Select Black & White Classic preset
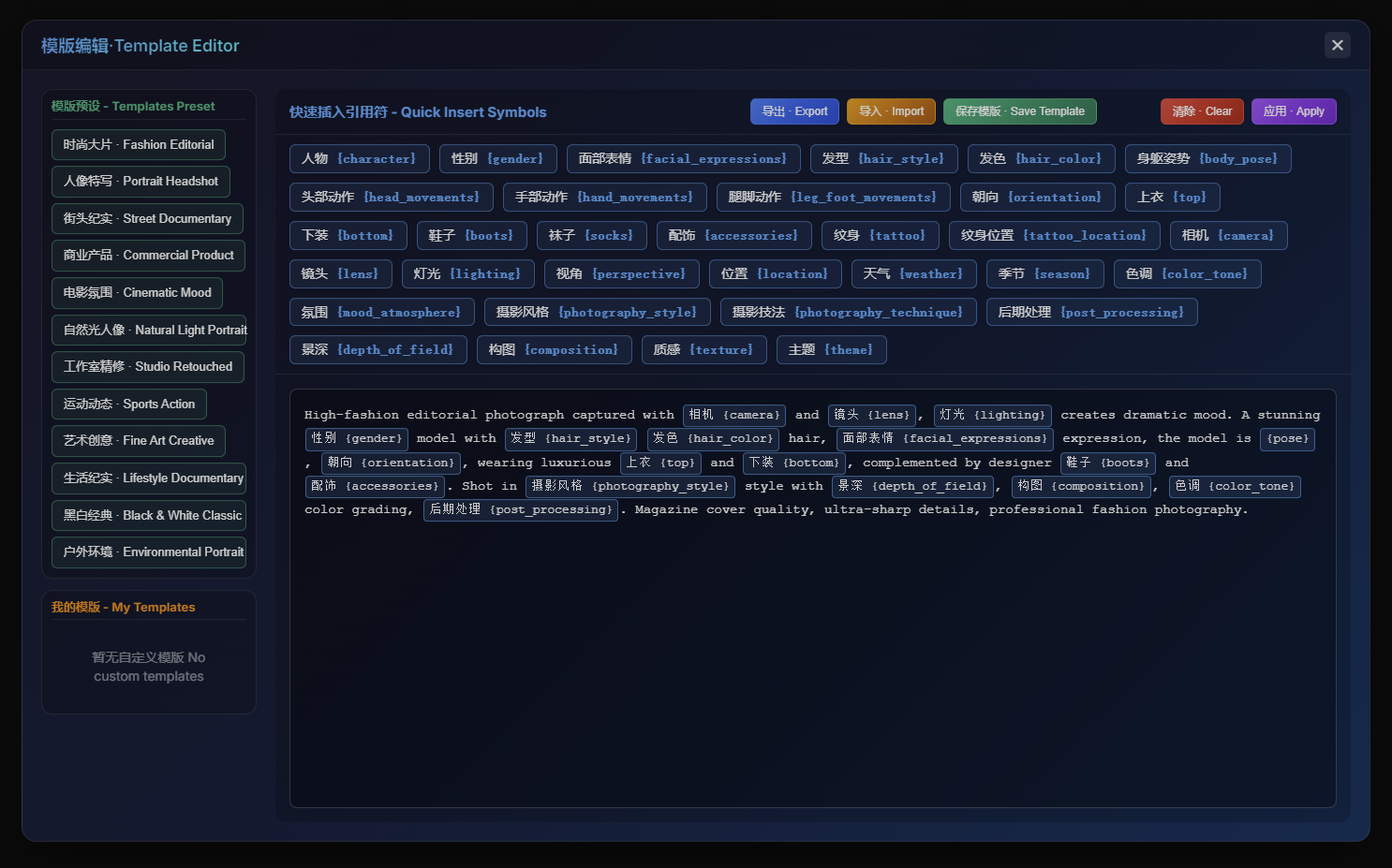 (149, 516)
